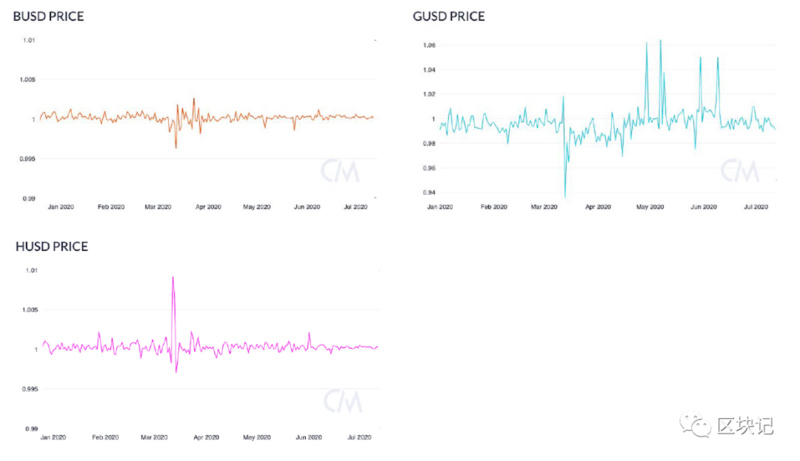
Task: Click Jun 2020 label on HUSD chart axis
Action: tap(308, 438)
